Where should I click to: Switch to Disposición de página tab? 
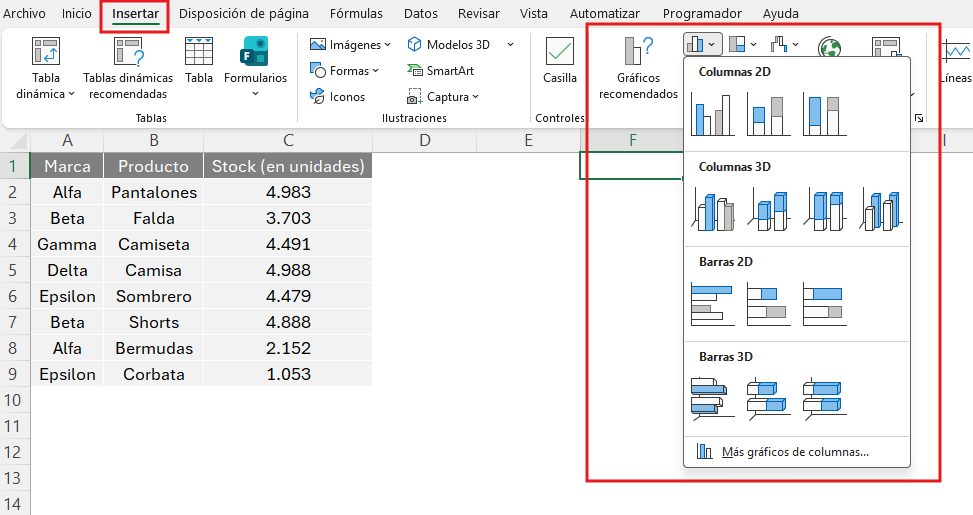[x=244, y=13]
